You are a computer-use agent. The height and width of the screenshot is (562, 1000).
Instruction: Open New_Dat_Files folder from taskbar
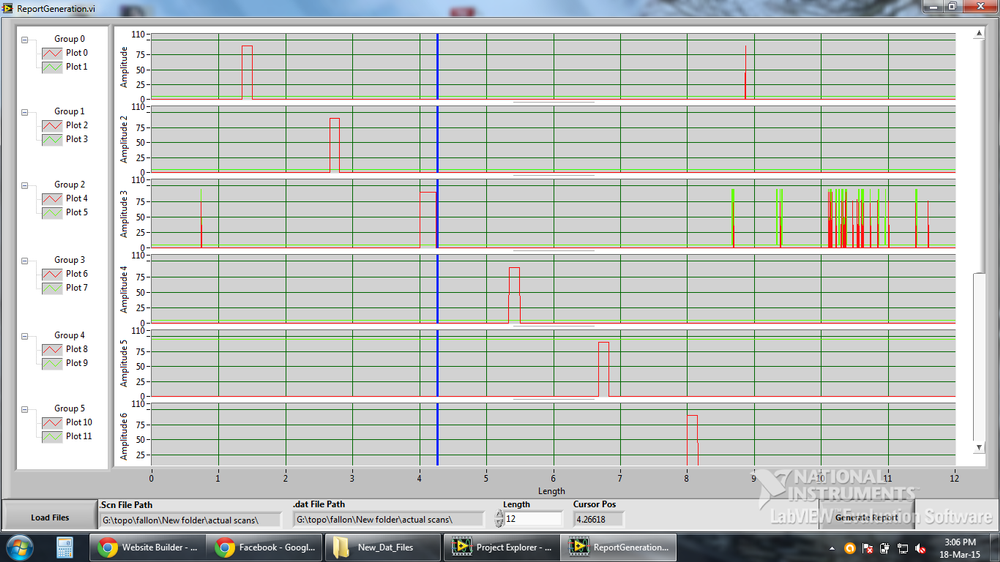(383, 547)
